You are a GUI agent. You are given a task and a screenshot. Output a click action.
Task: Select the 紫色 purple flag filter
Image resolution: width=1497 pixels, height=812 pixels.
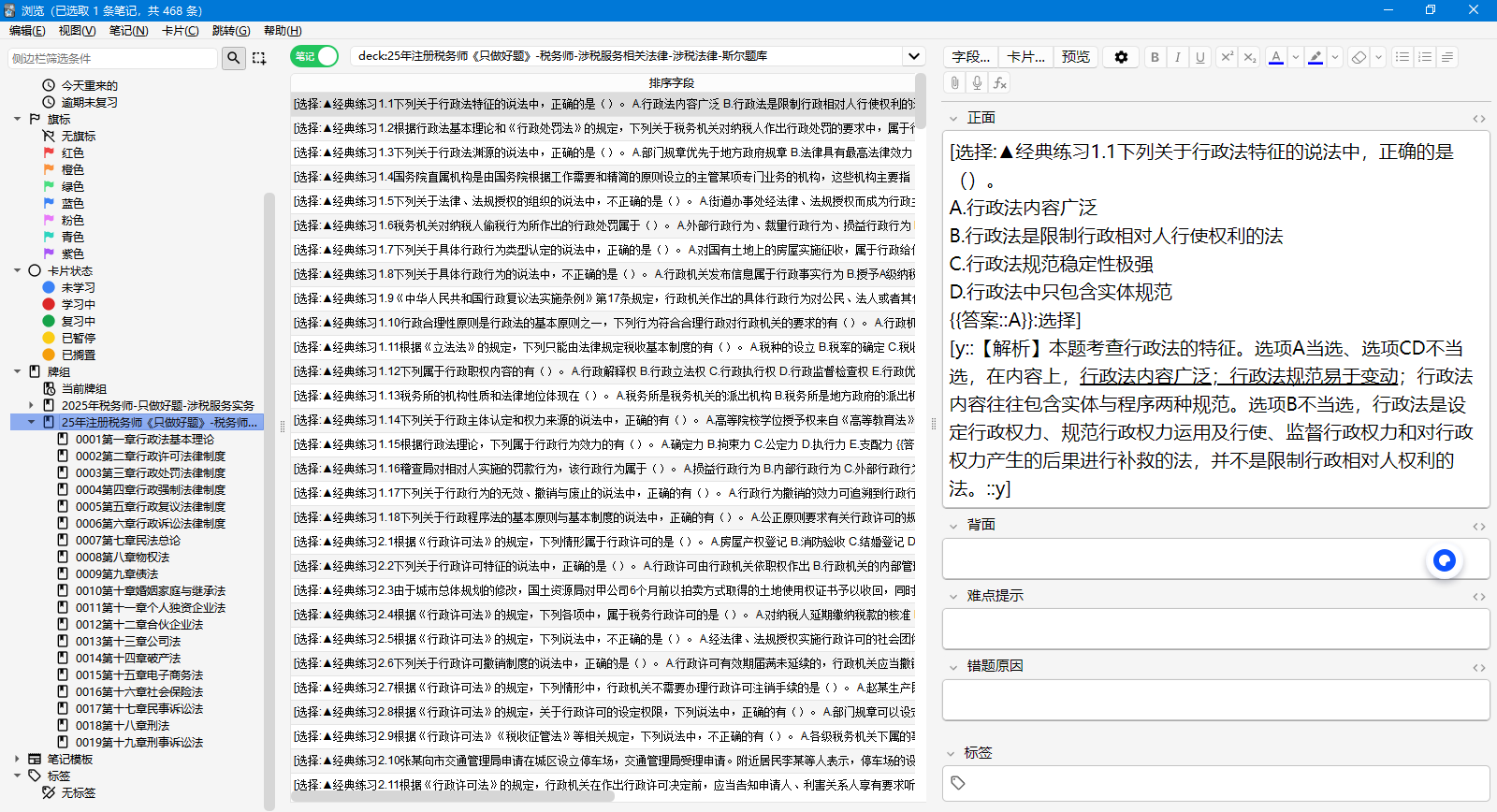click(x=72, y=254)
